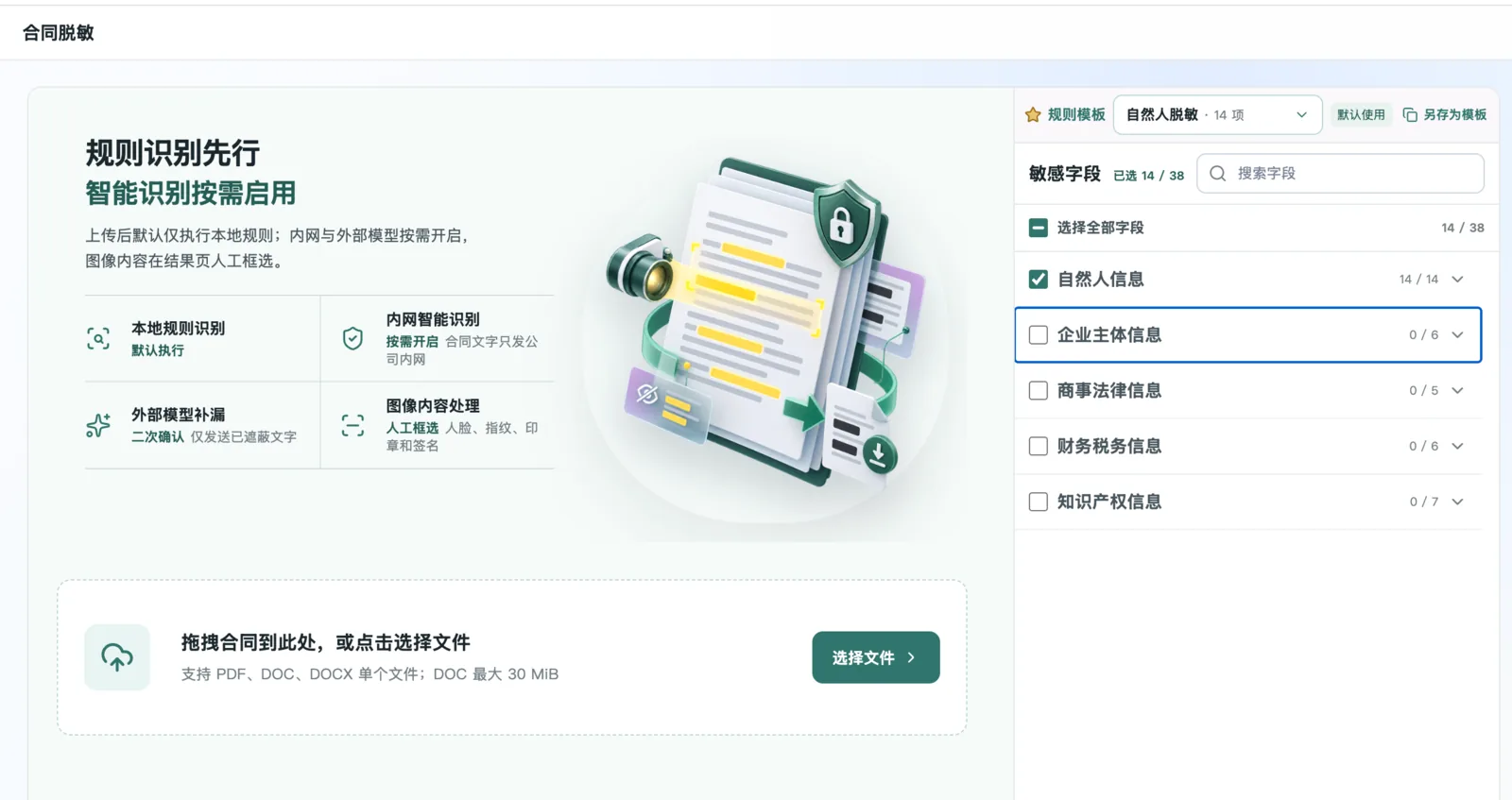1512x800 pixels.
Task: Click the 合同脱敏 page title
Action: coord(59,32)
